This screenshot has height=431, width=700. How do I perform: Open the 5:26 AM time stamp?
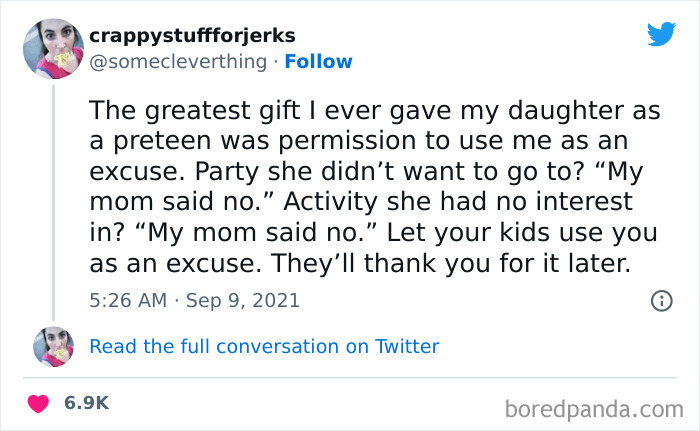click(x=125, y=300)
